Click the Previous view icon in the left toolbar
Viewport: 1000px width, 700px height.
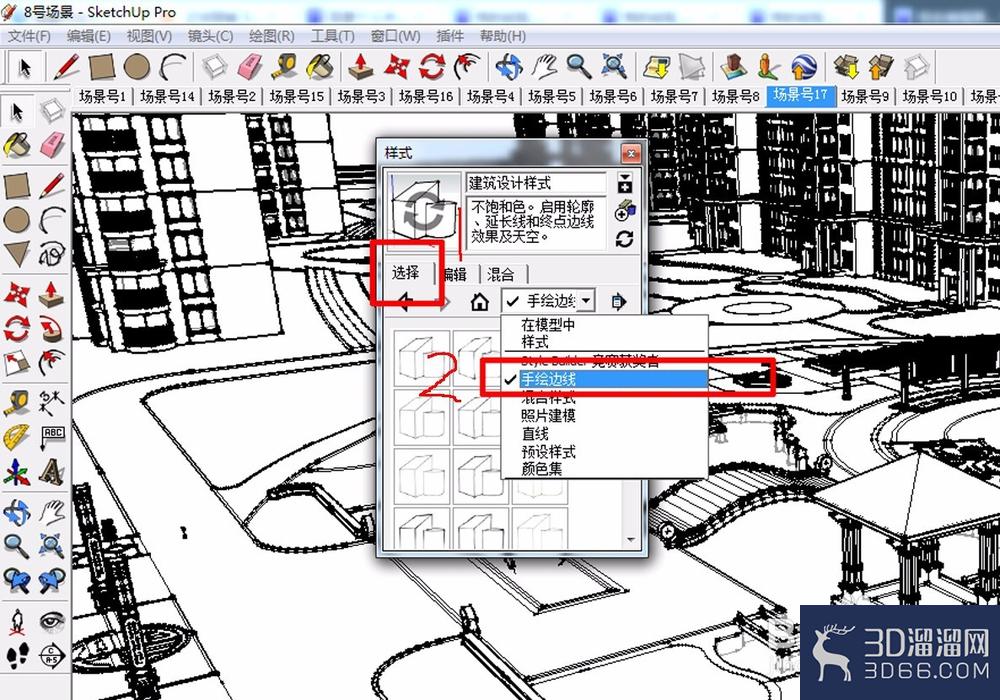(x=17, y=580)
